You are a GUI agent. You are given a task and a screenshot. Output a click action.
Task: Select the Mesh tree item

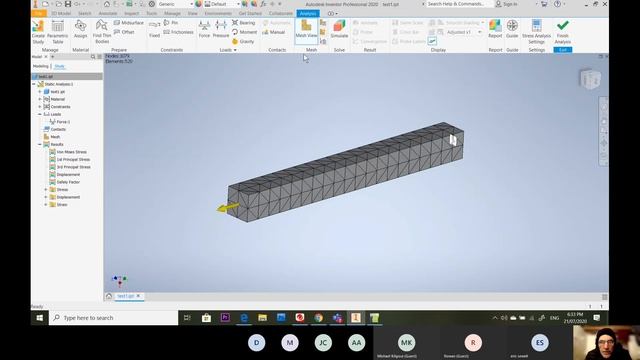(x=52, y=137)
